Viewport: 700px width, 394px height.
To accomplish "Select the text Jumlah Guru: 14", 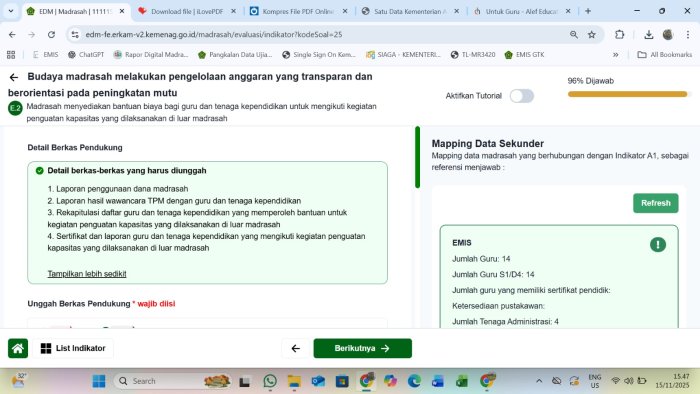I will point(481,259).
